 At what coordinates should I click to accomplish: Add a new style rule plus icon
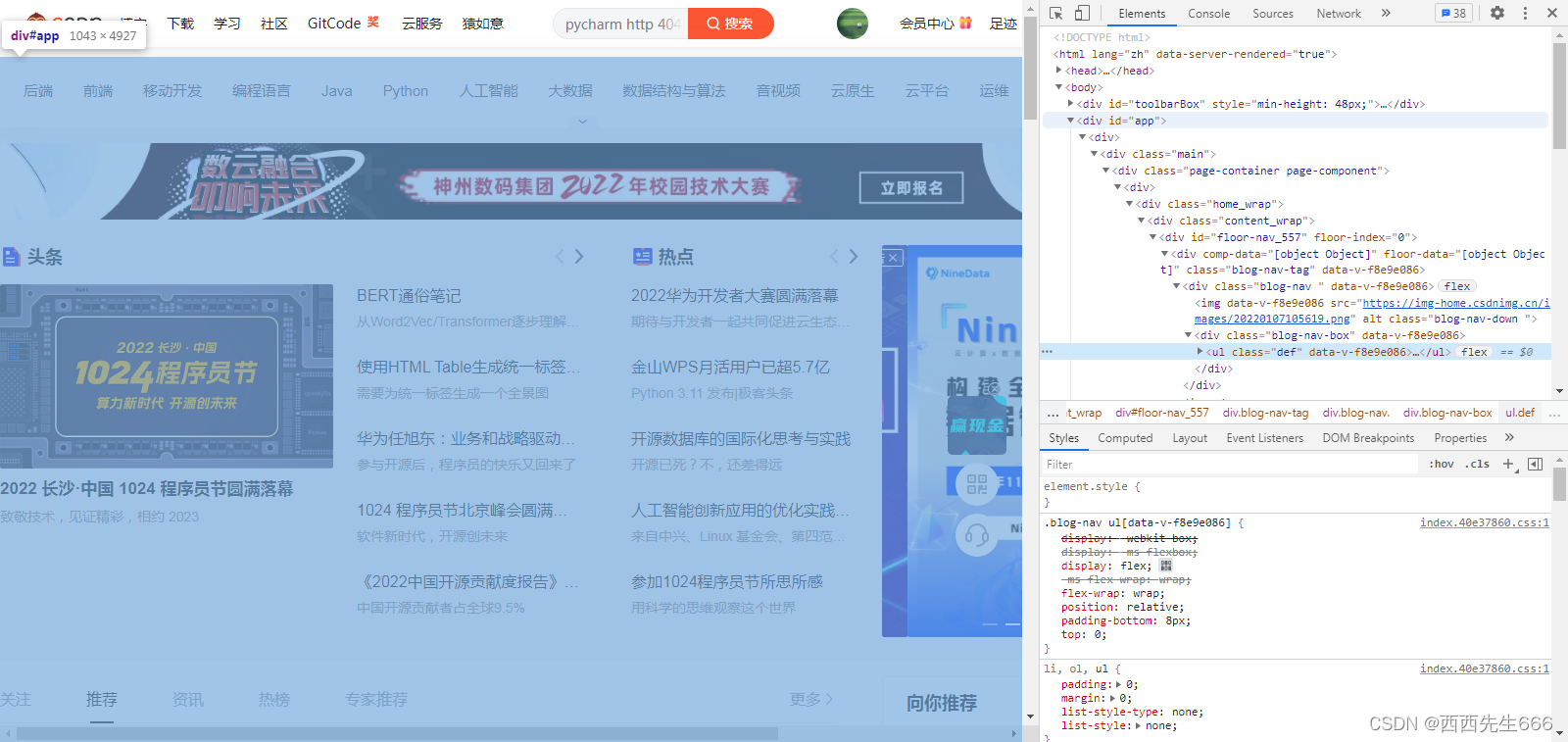click(x=1509, y=465)
